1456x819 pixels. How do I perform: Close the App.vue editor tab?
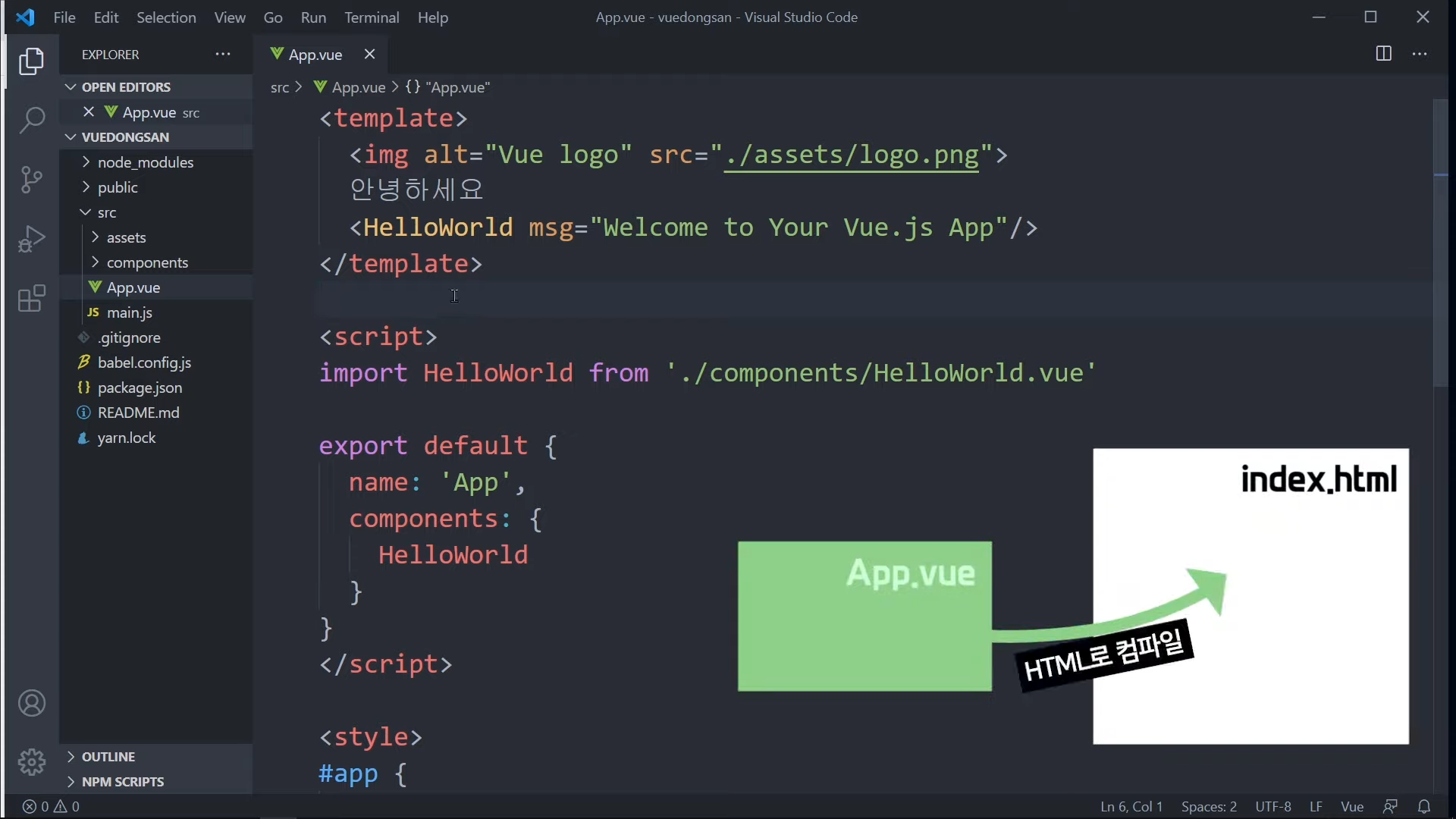tap(369, 55)
